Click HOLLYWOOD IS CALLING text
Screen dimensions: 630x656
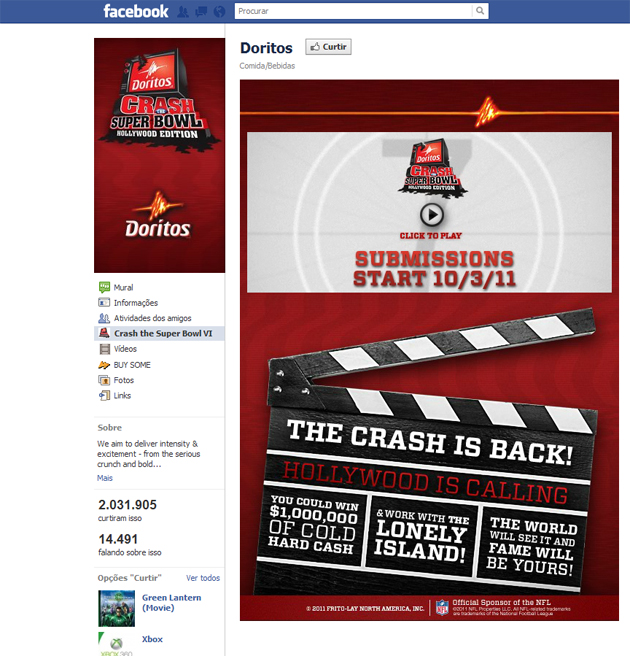425,483
